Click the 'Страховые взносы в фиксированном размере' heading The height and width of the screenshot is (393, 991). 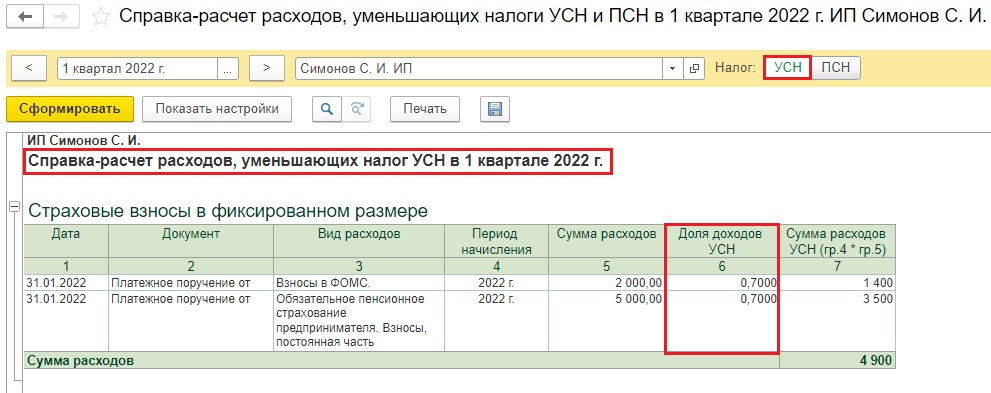coord(228,210)
